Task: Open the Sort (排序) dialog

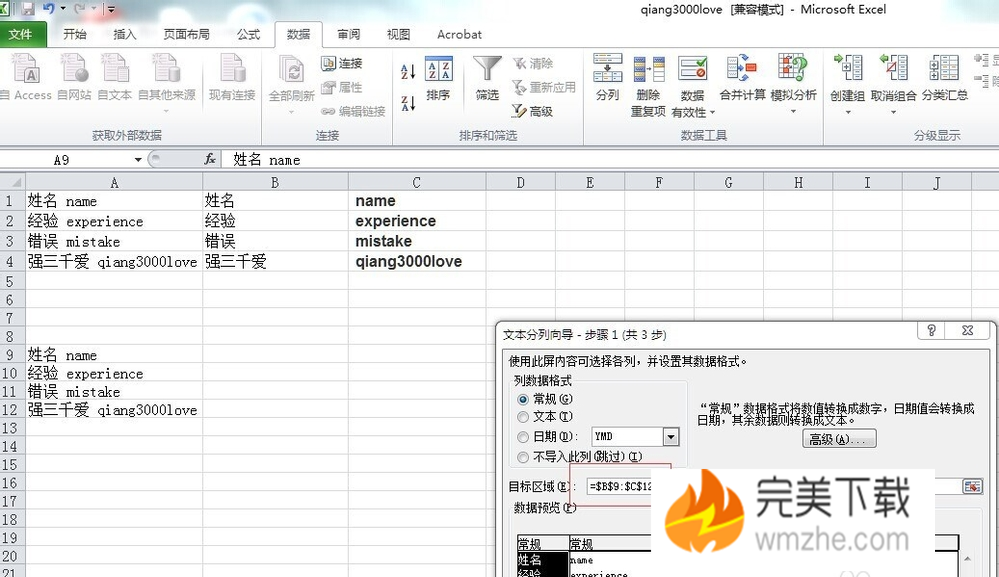Action: coord(438,78)
